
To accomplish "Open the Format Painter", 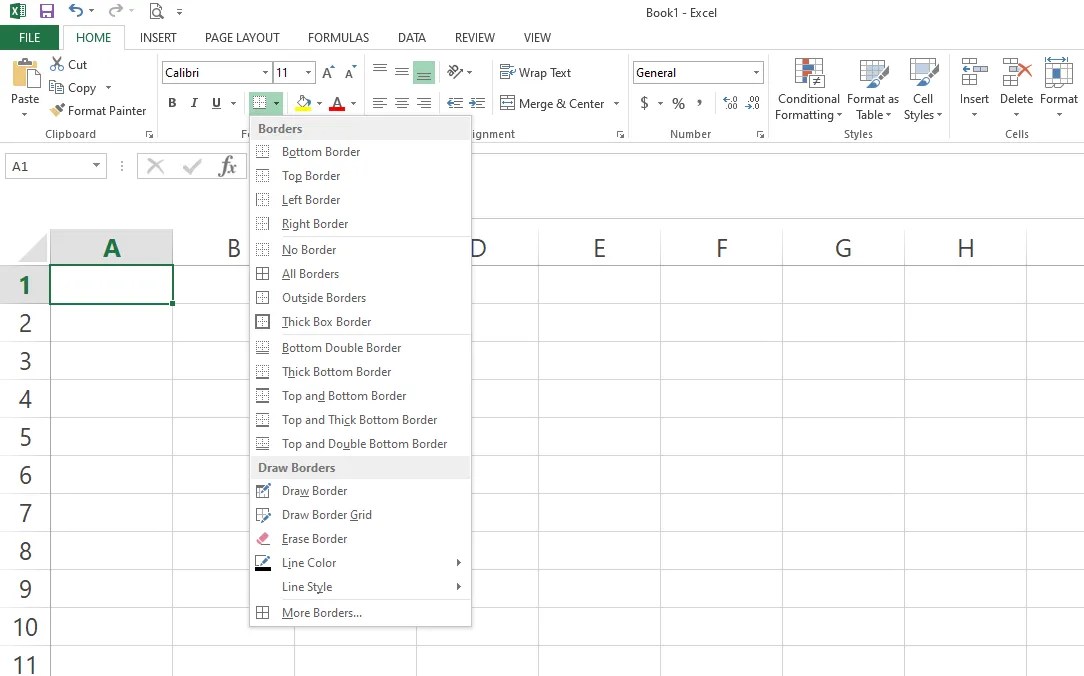I will 98,110.
